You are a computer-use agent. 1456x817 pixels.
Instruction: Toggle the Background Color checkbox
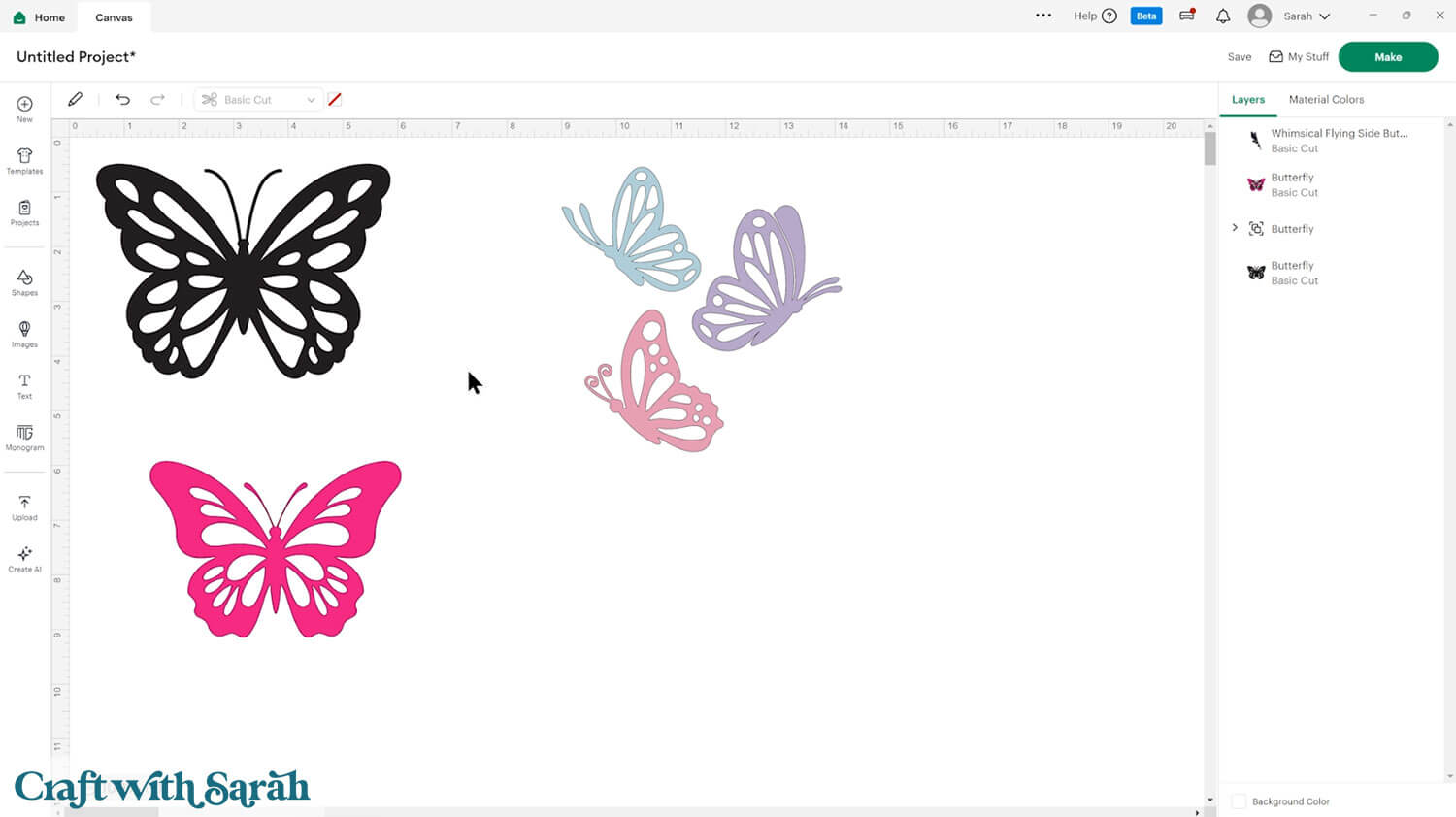click(x=1239, y=801)
